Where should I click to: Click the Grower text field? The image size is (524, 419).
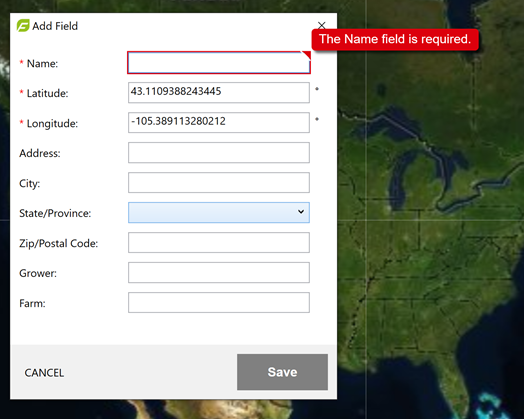(x=219, y=272)
